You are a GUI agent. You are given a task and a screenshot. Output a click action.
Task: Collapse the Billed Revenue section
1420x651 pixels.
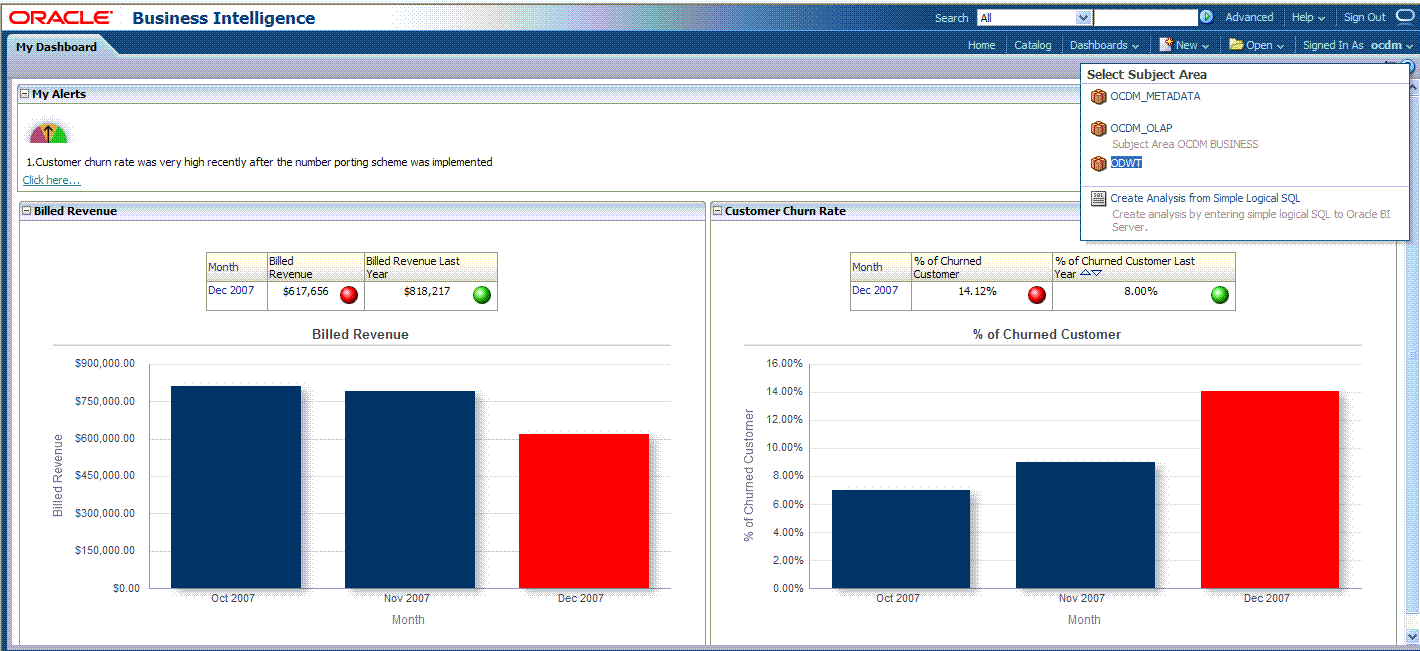27,211
